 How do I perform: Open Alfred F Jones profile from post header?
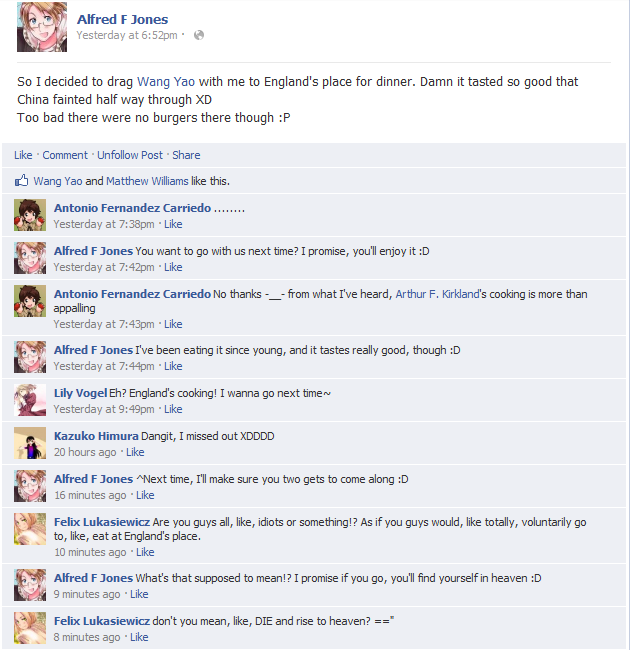pyautogui.click(x=123, y=19)
